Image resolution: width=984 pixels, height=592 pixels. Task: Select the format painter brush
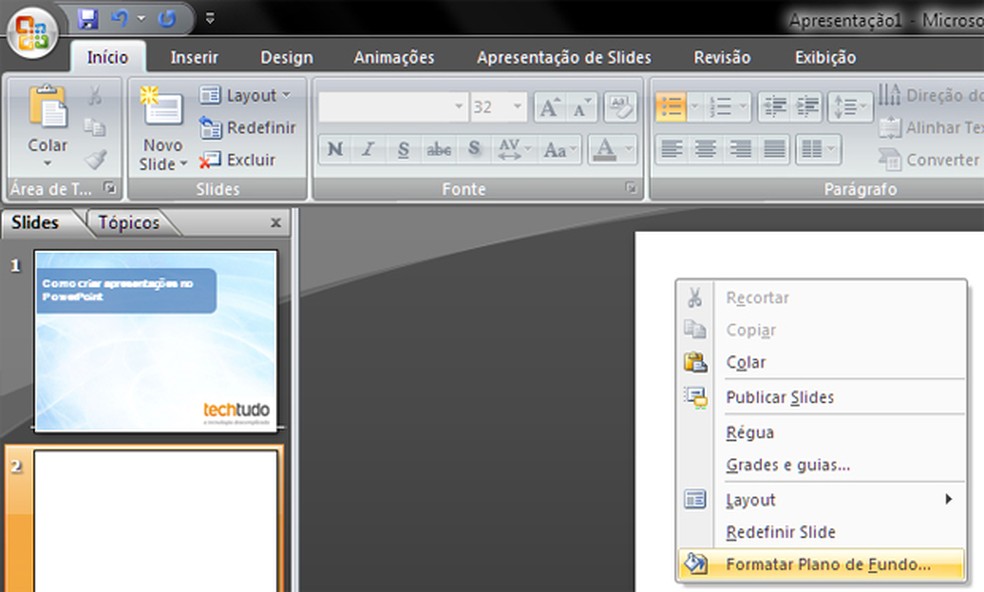click(95, 159)
